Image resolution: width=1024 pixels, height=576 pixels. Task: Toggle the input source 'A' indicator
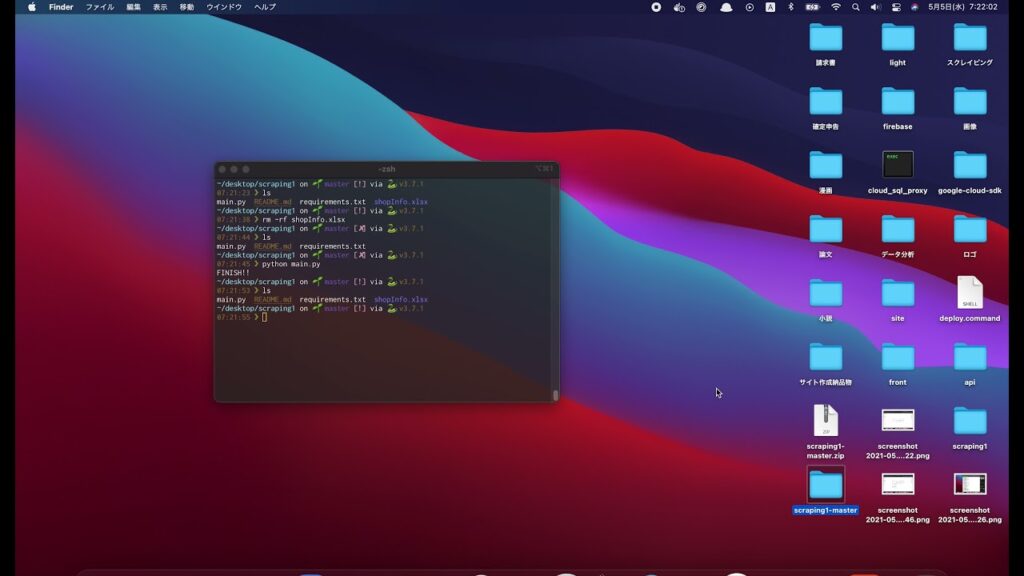770,7
